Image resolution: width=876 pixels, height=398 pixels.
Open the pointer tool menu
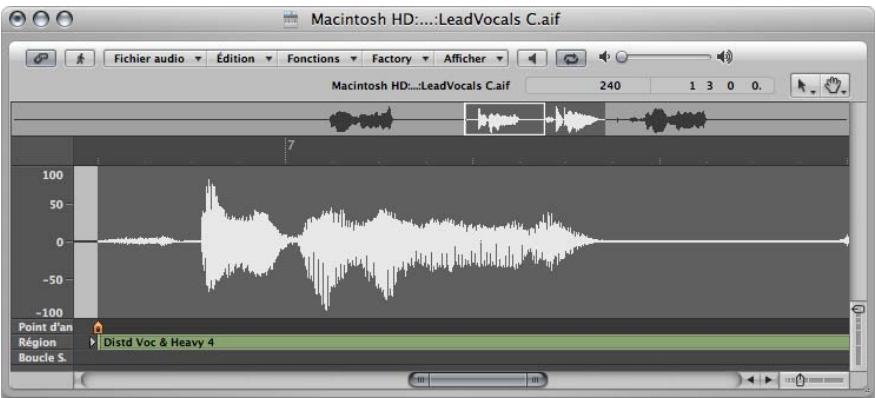click(x=805, y=87)
